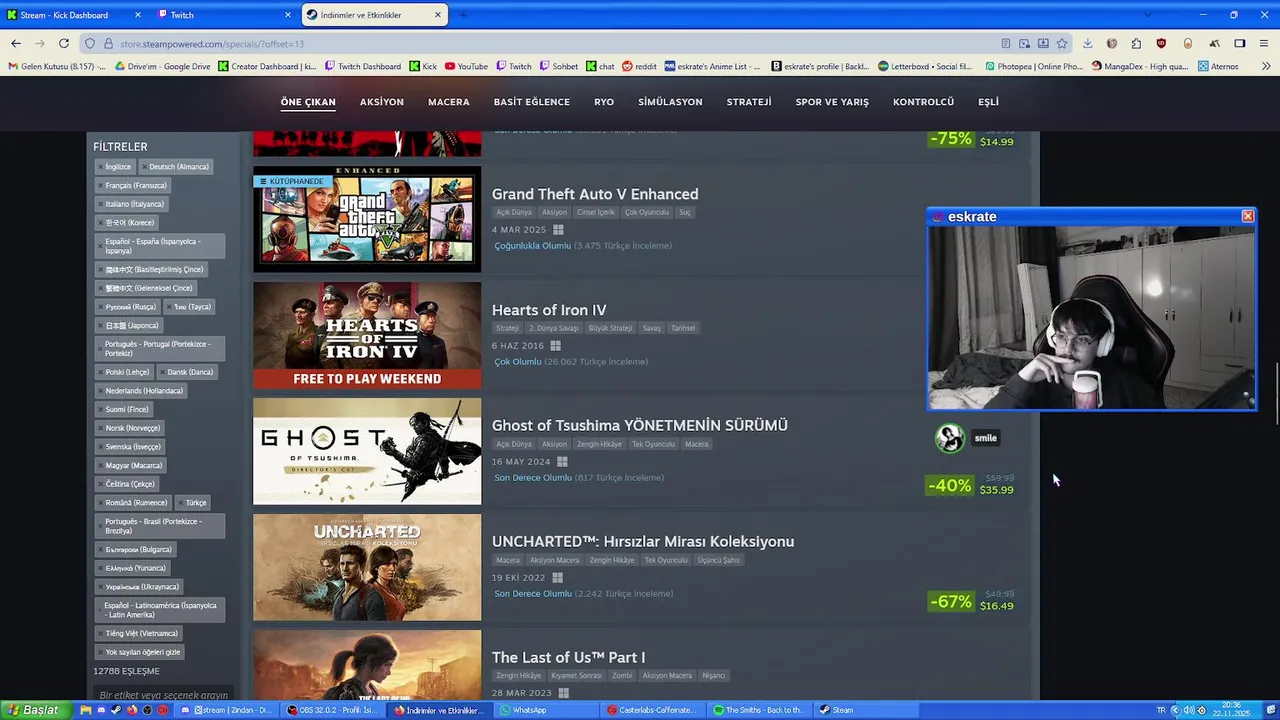
Task: Click the 2. Dünya Savaşı tag
Action: pos(553,328)
